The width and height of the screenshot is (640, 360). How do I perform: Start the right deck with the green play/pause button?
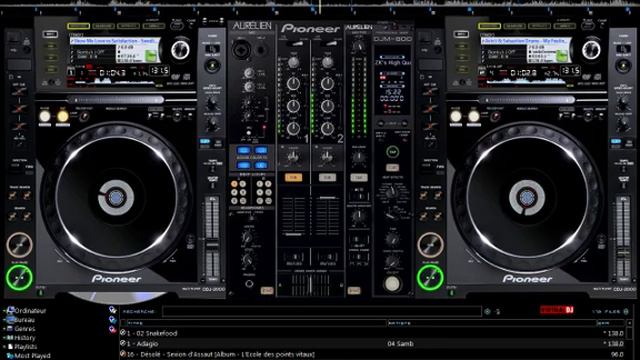(430, 278)
